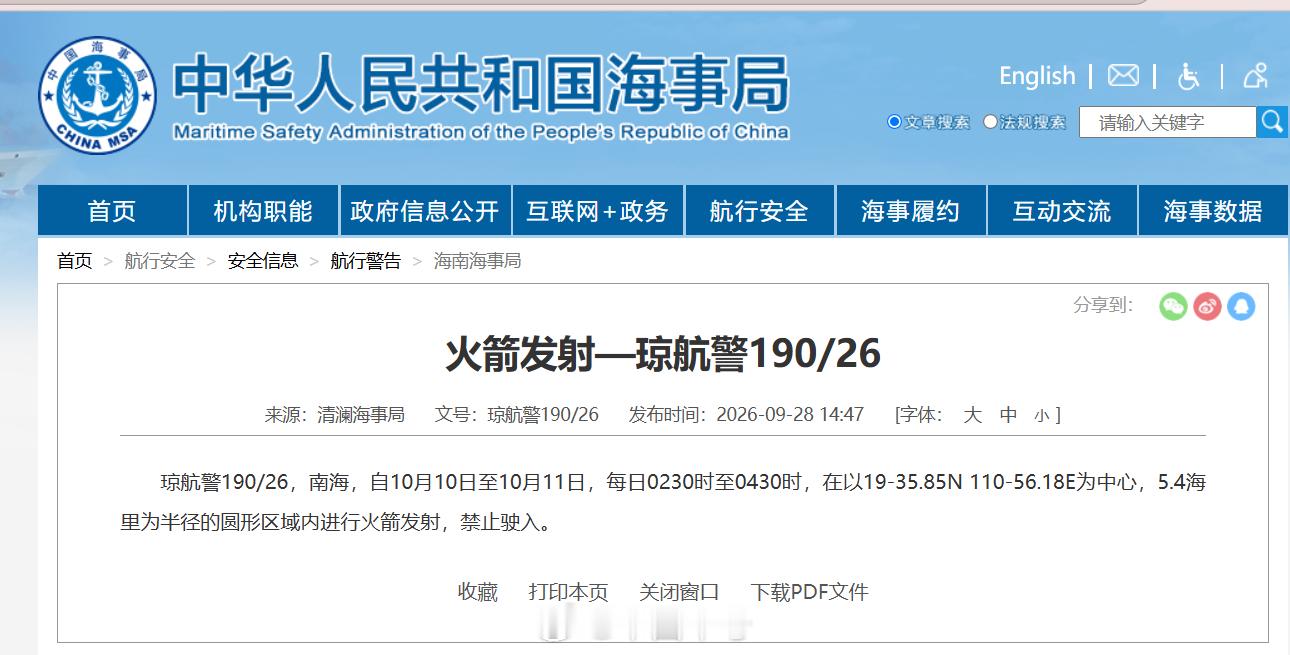Share article via red Weibo icon
The height and width of the screenshot is (655, 1290).
[1207, 306]
